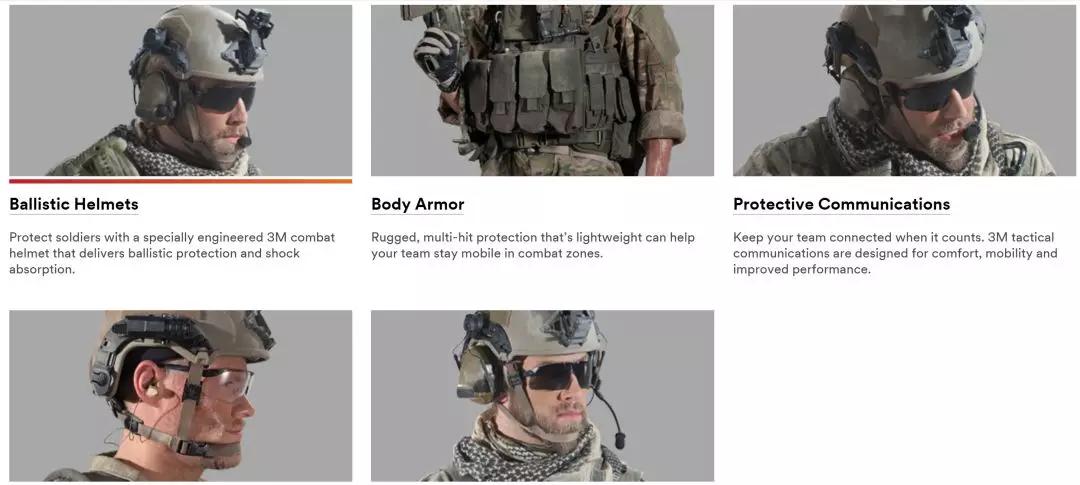Select the bearded soldier with boom microphone image
Screen dimensions: 1080x485
coord(542,395)
